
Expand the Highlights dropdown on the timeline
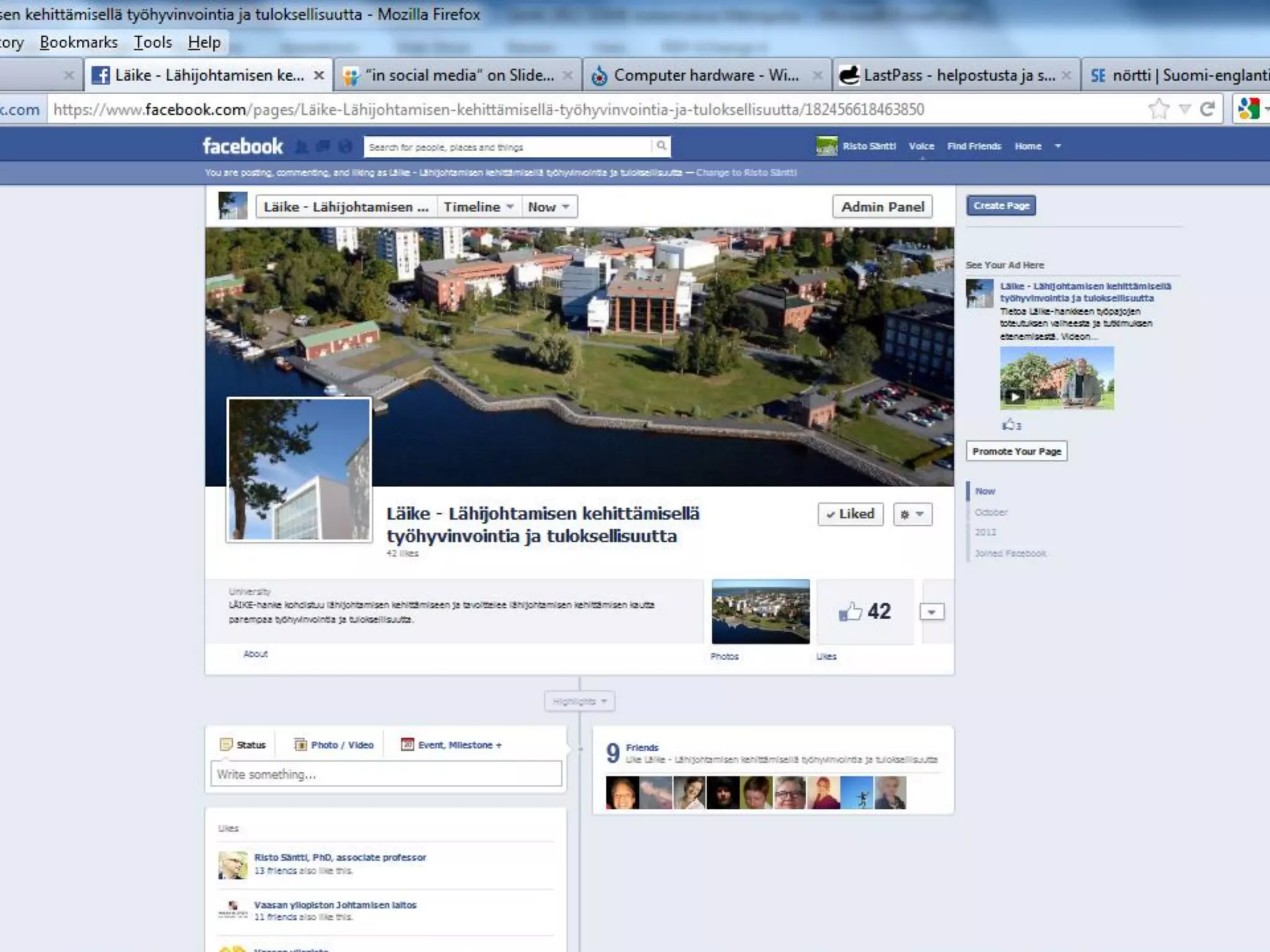click(x=580, y=702)
